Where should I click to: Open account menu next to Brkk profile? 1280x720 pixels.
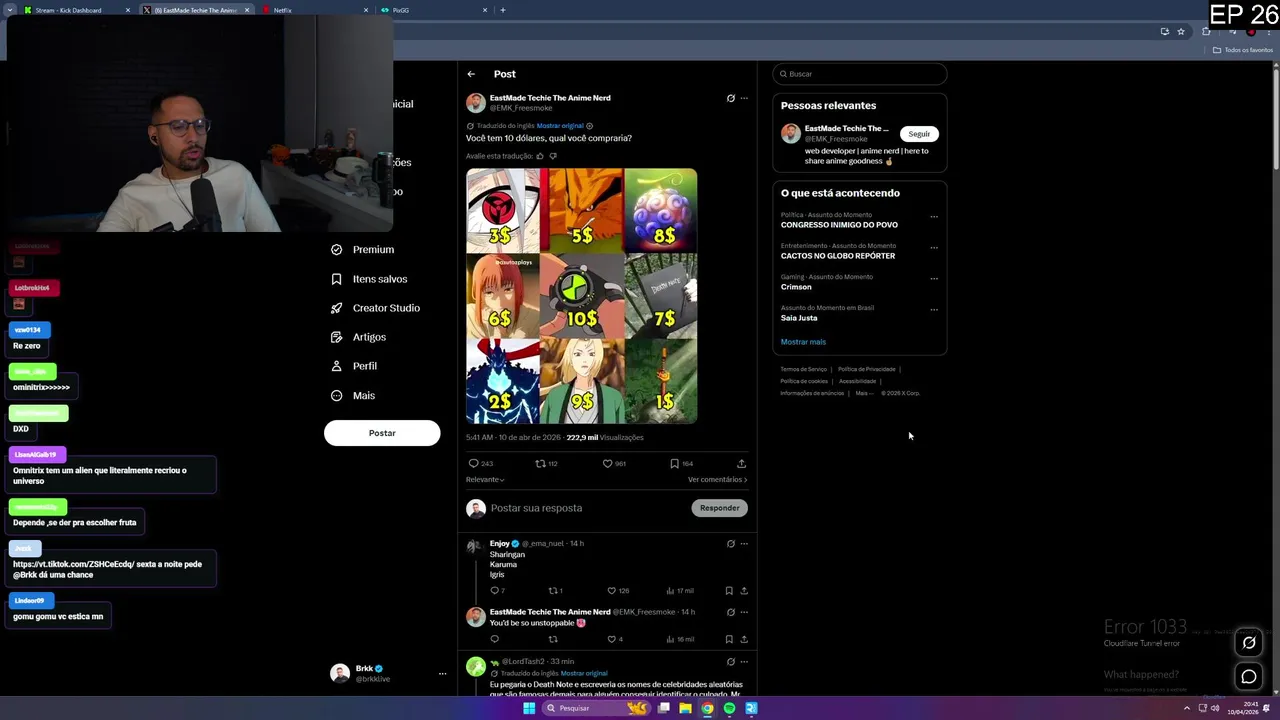(442, 674)
